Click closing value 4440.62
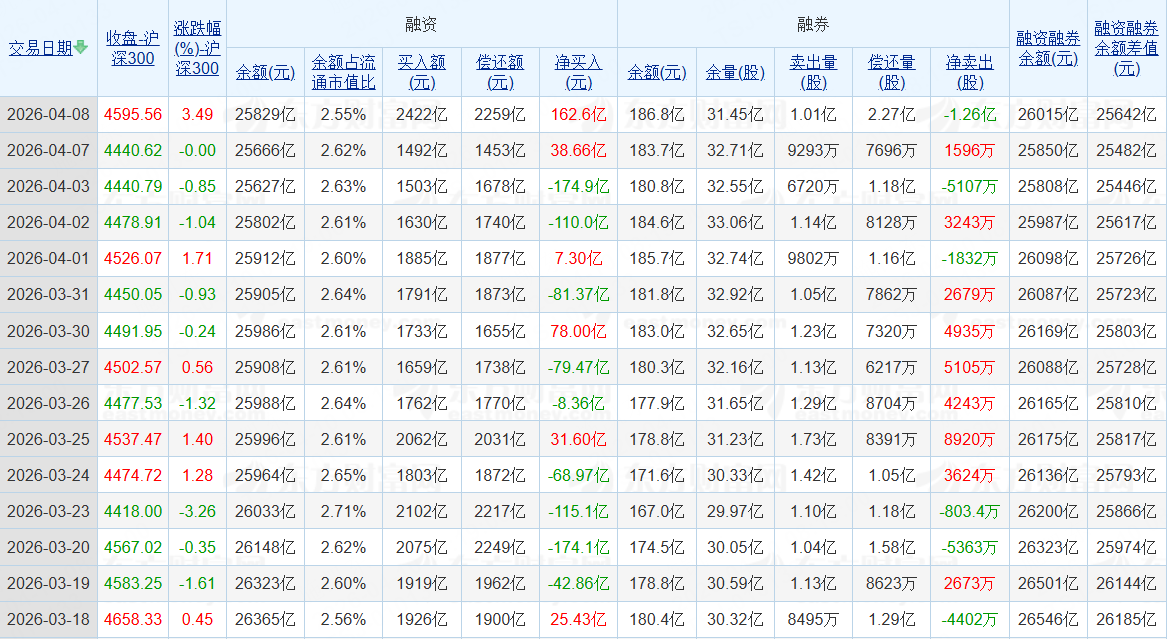 click(133, 150)
